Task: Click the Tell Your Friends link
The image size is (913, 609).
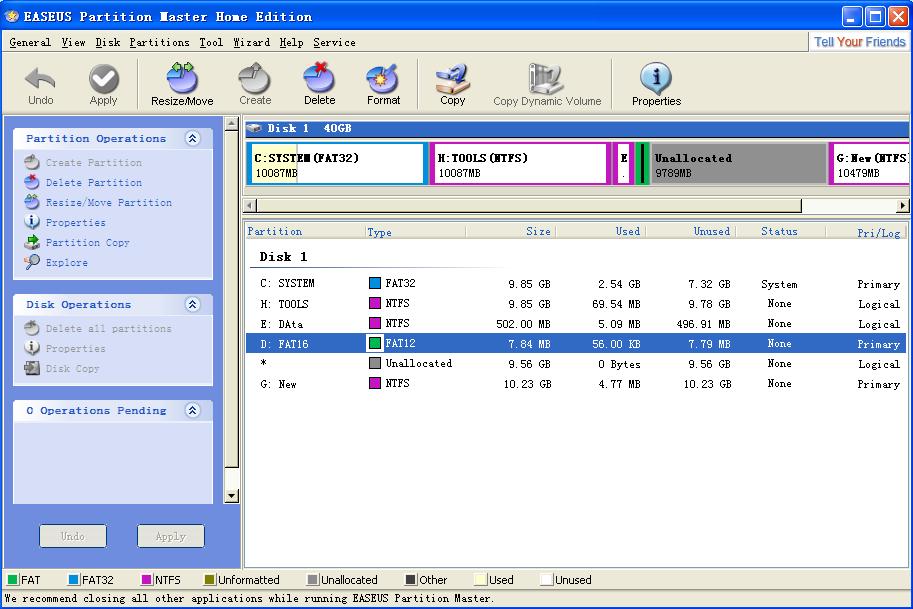Action: [x=859, y=42]
